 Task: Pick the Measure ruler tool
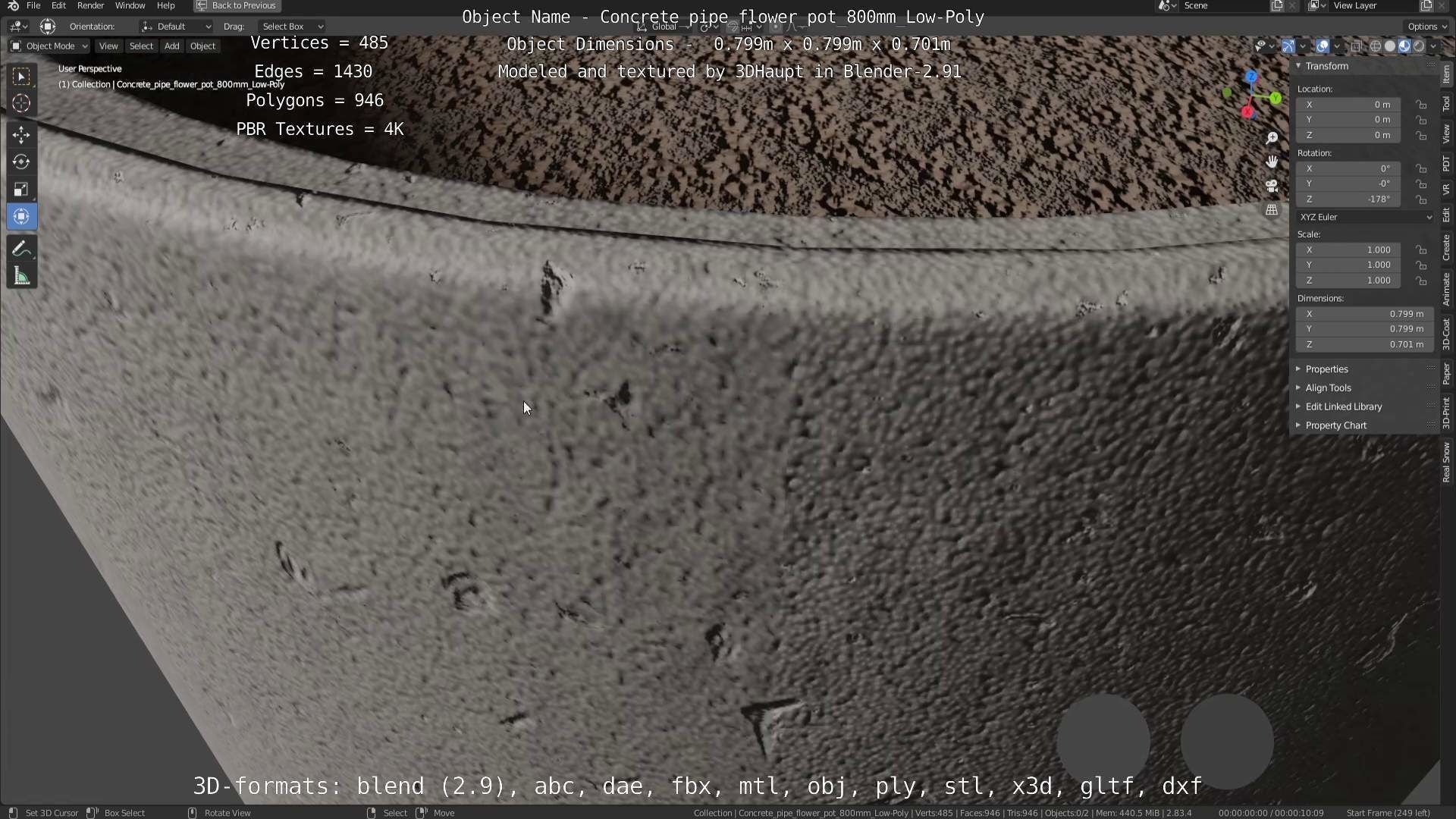[21, 277]
